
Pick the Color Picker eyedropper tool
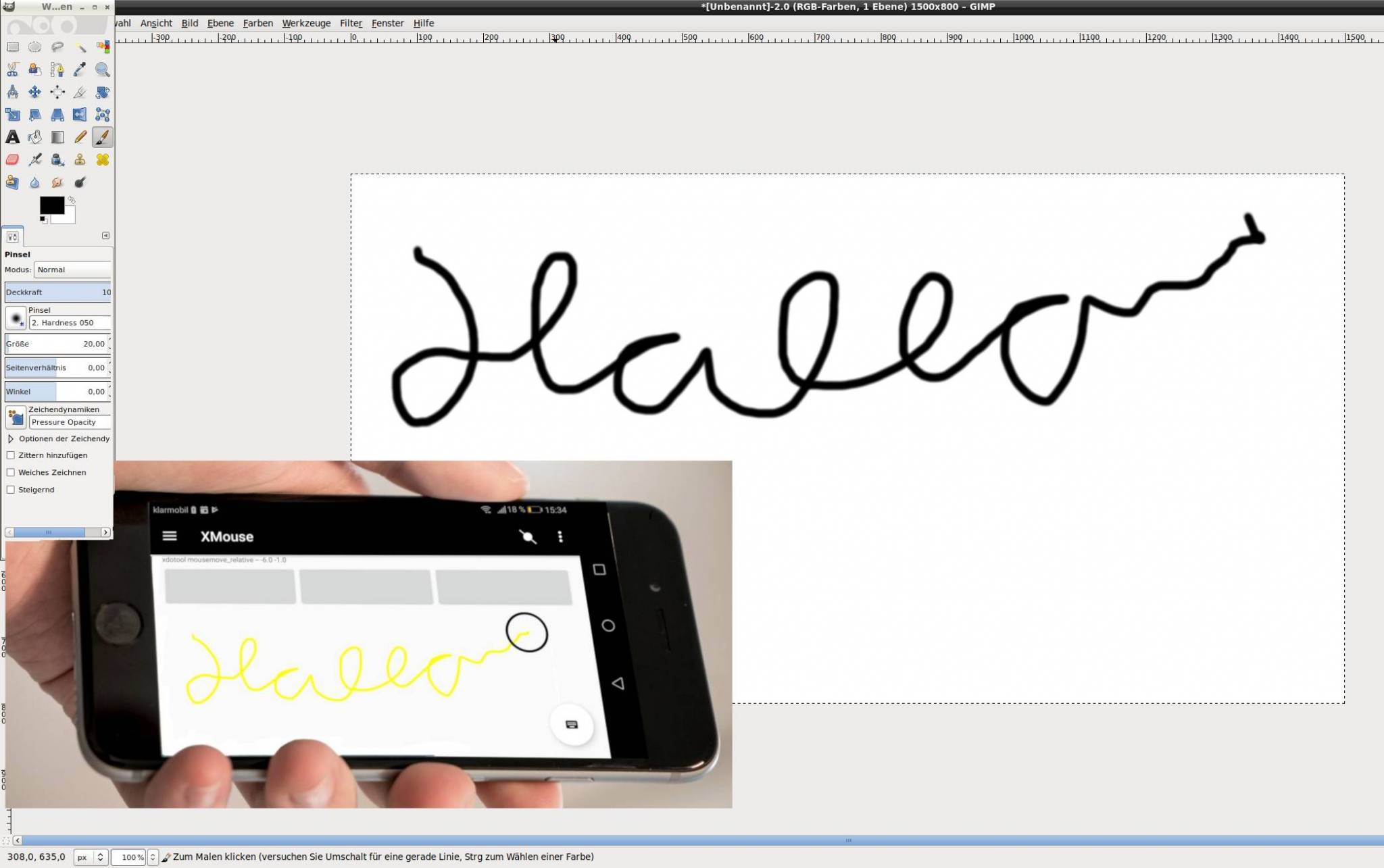[x=80, y=70]
